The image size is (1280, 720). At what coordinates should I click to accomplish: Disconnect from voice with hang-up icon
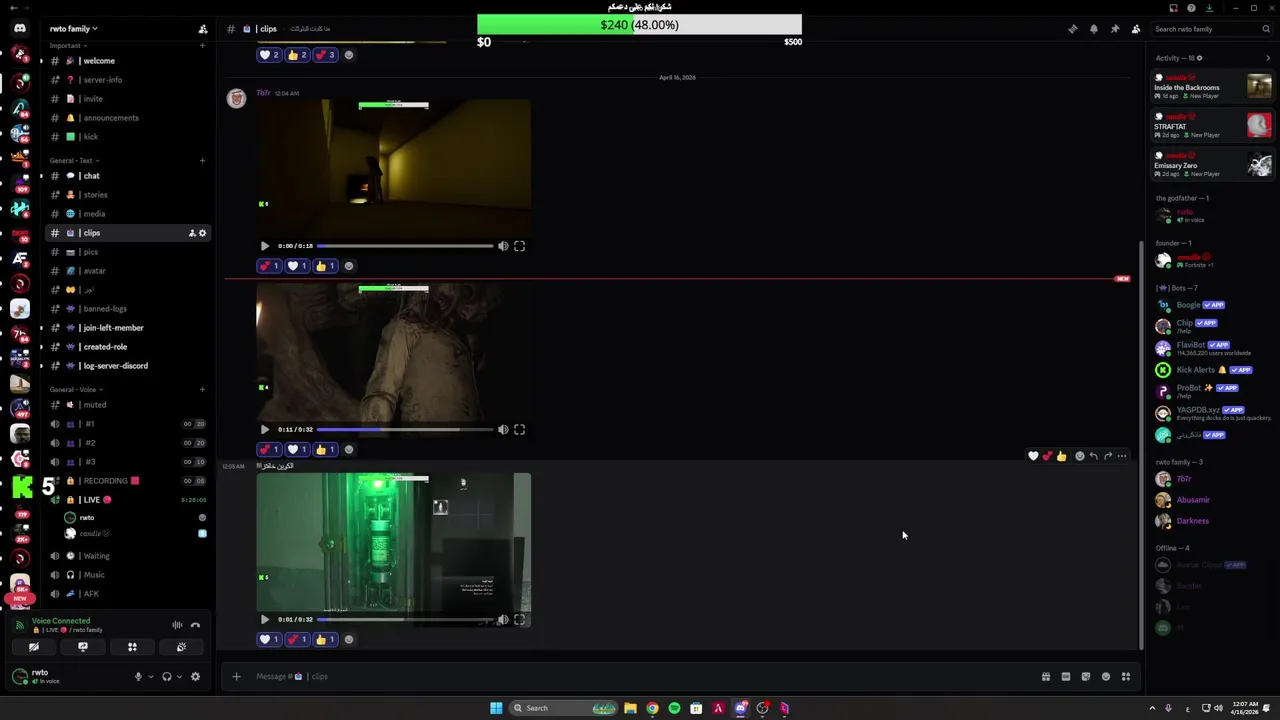(195, 625)
